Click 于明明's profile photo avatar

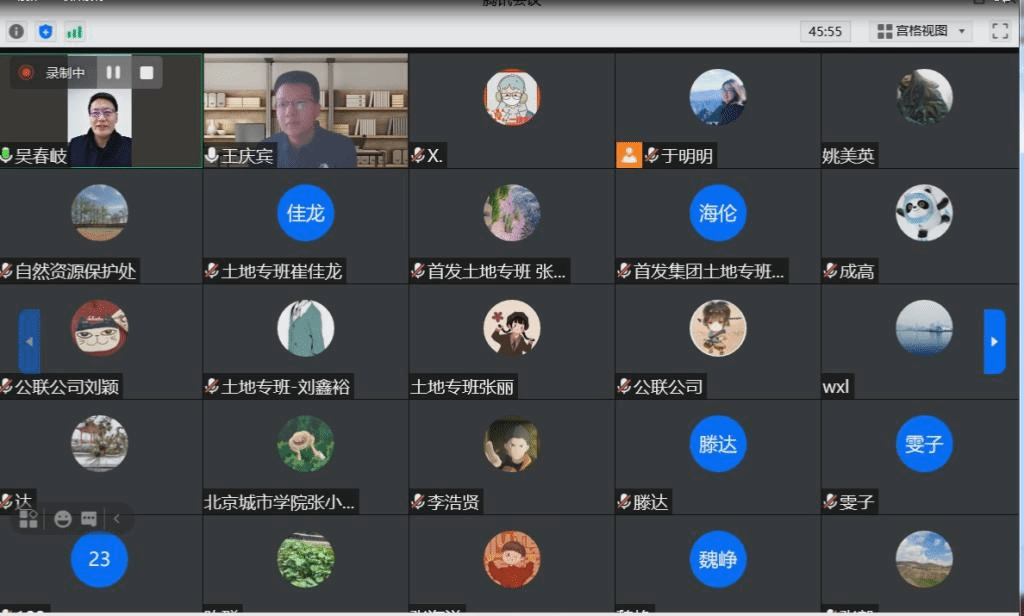pos(718,97)
